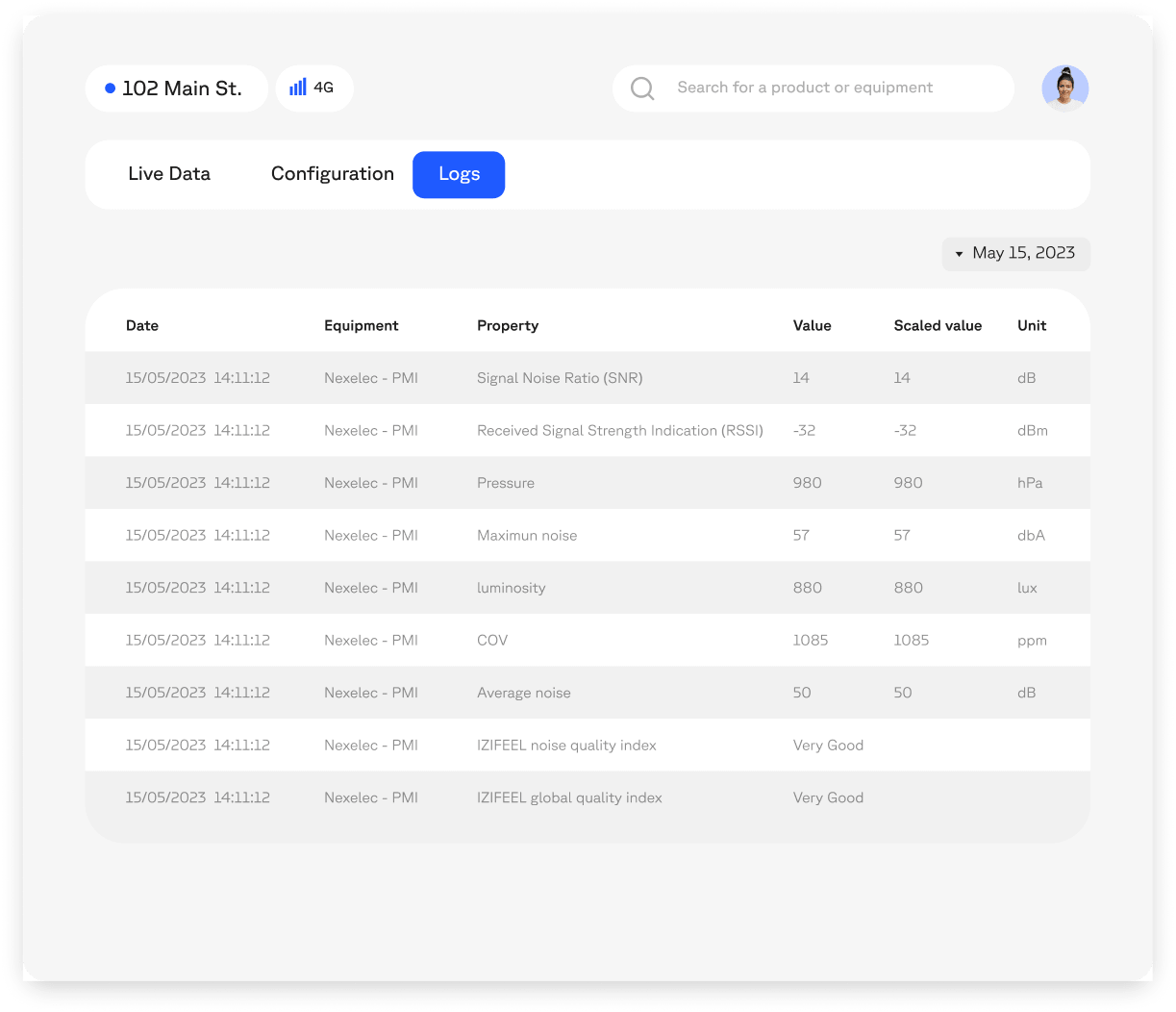Switch to the Live Data tab
Screen dimensions: 1176x1012
click(169, 174)
